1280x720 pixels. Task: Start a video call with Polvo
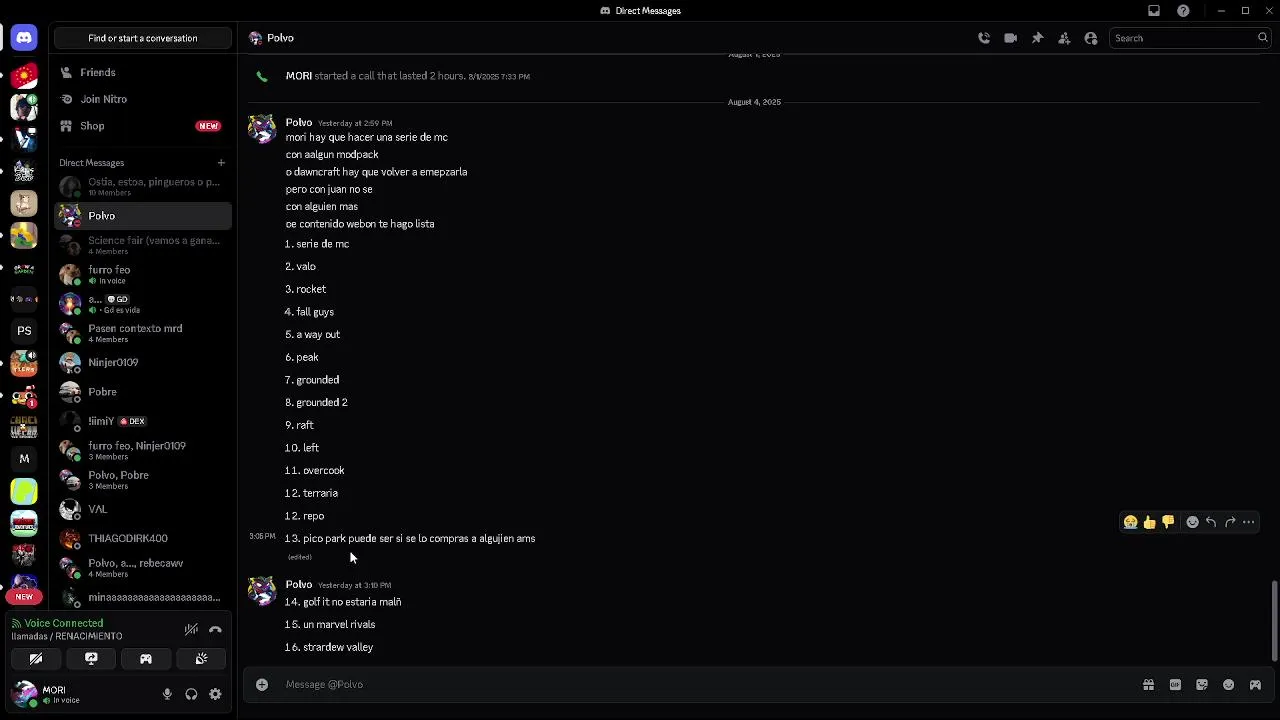point(1011,38)
